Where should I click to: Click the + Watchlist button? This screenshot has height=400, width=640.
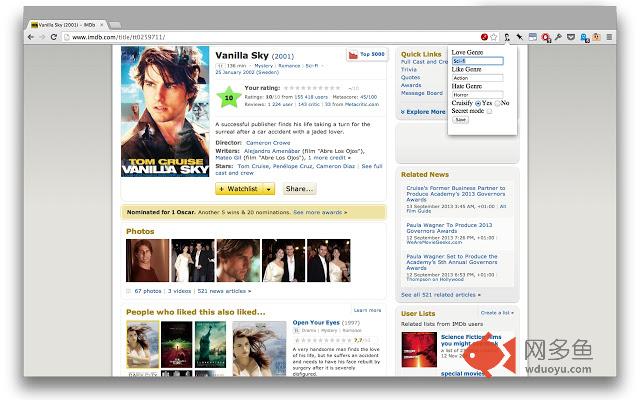pyautogui.click(x=239, y=189)
